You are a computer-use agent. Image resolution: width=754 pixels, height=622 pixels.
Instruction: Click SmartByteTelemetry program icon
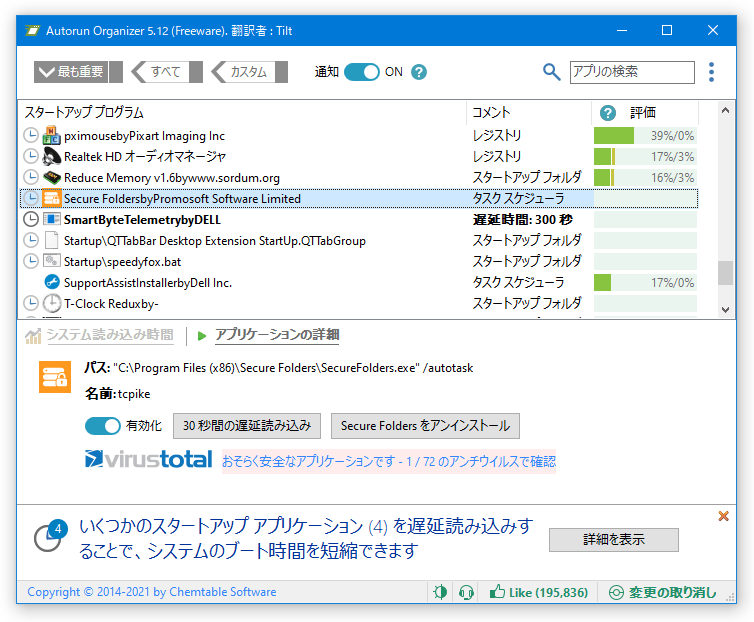(x=51, y=219)
